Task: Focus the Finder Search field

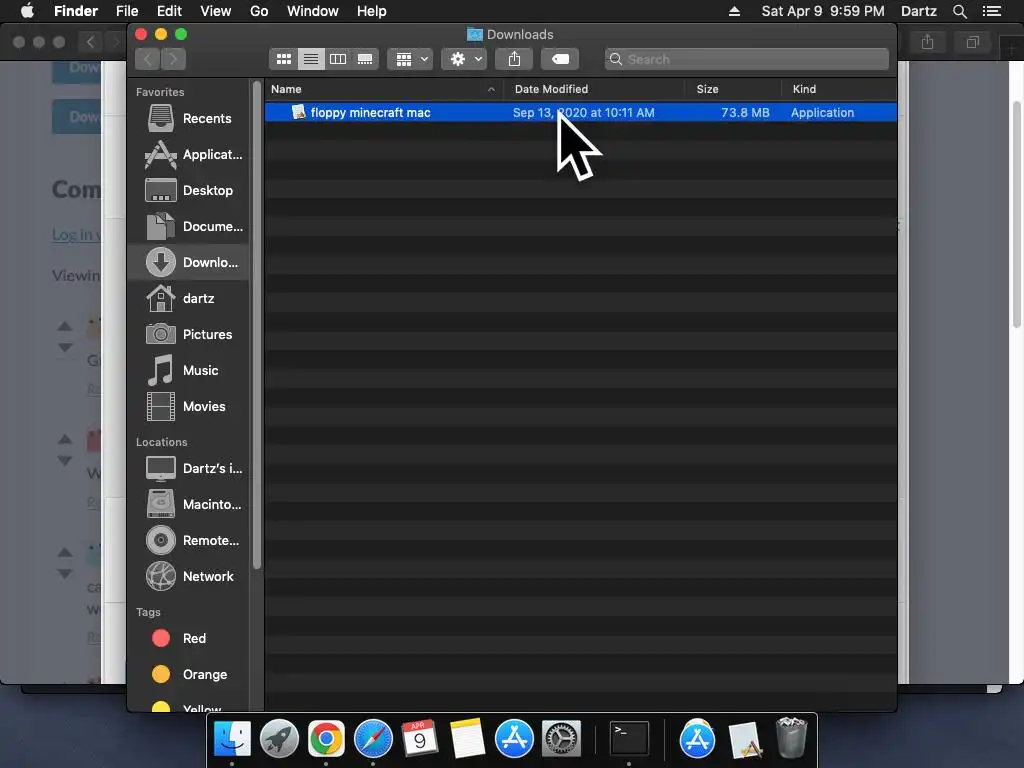Action: point(746,59)
